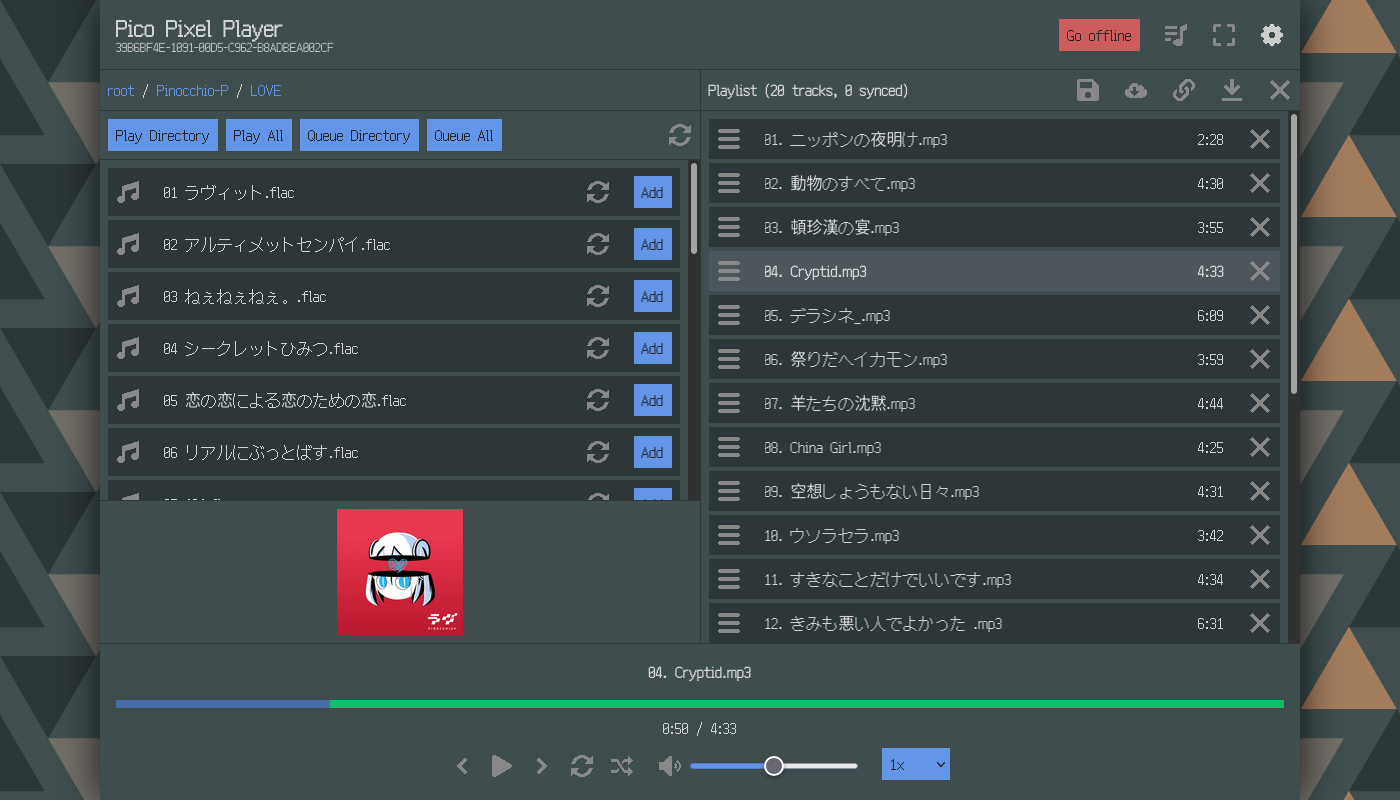
Task: Seek within the track progress bar
Action: click(x=700, y=704)
